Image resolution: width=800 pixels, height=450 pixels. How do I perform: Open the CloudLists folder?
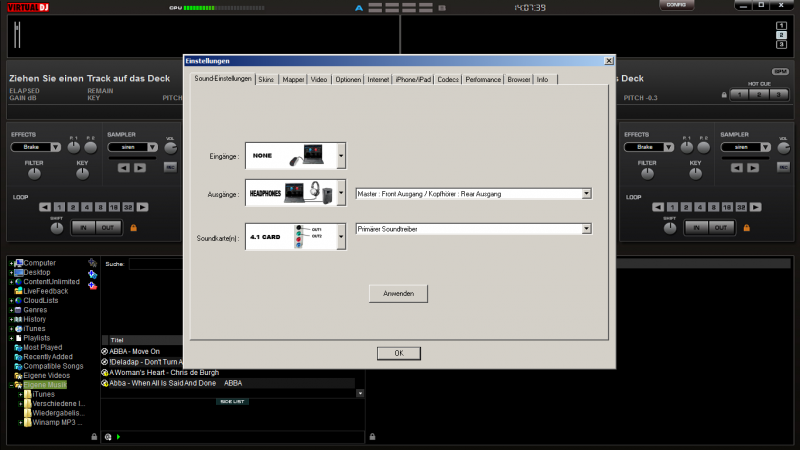tap(40, 301)
